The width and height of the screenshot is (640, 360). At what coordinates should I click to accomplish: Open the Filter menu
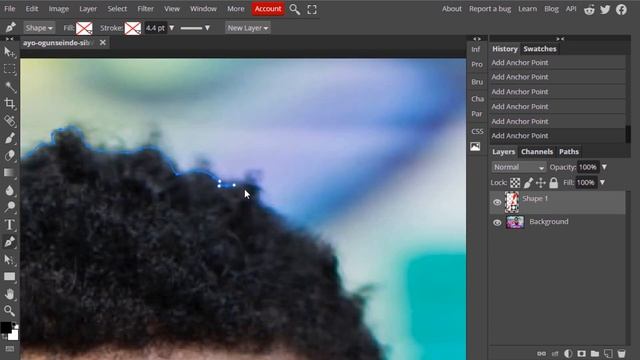pyautogui.click(x=145, y=9)
